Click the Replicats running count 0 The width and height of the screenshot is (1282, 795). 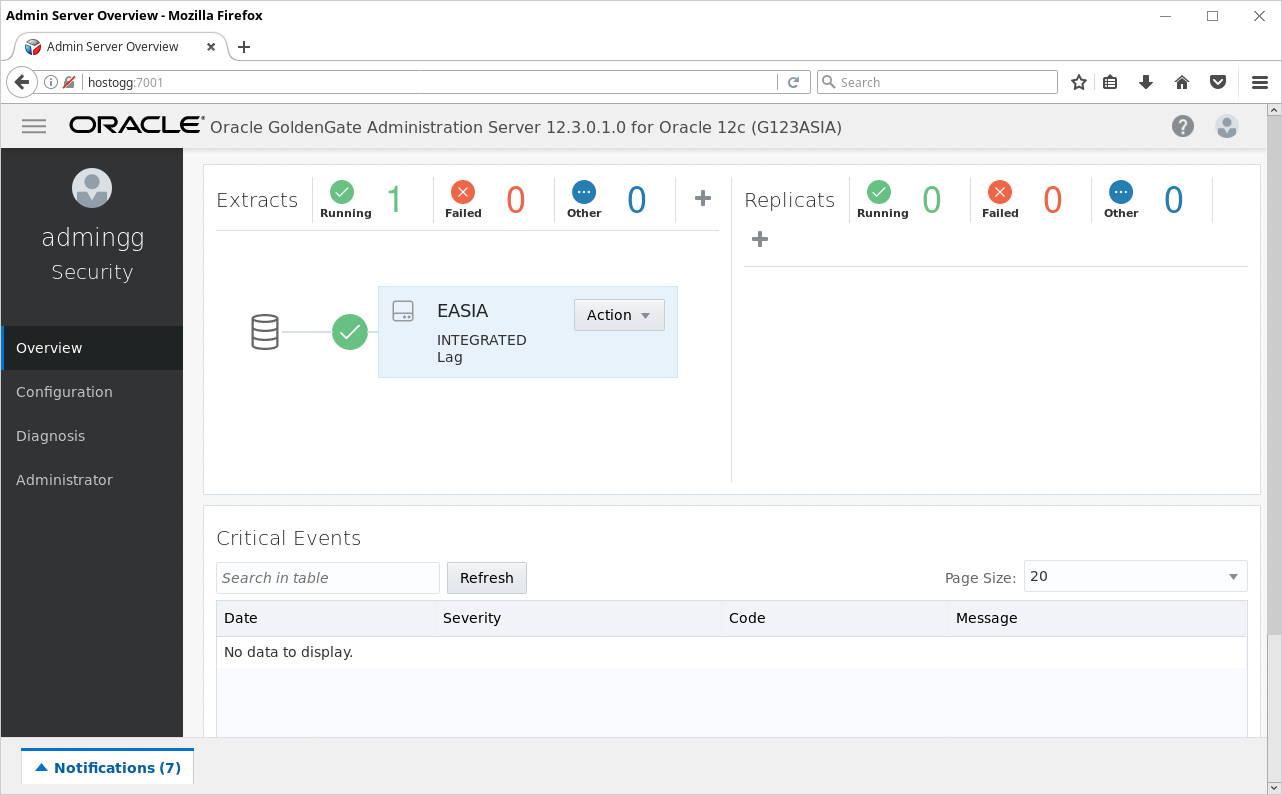[x=931, y=200]
